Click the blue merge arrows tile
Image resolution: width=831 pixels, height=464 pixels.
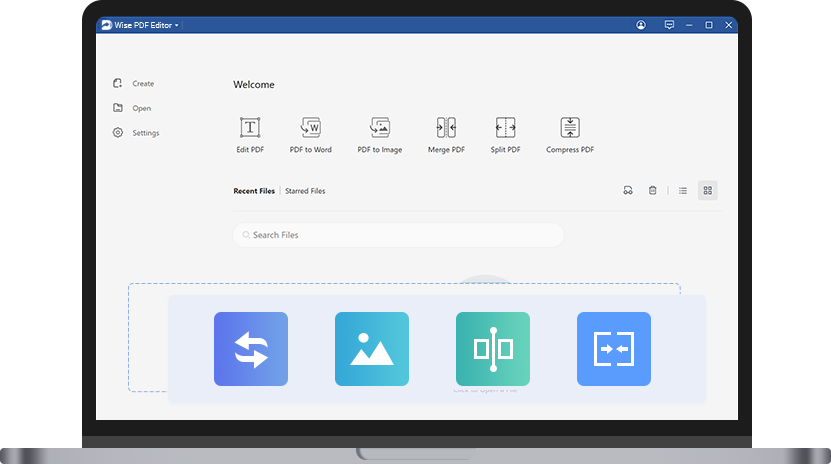point(614,349)
